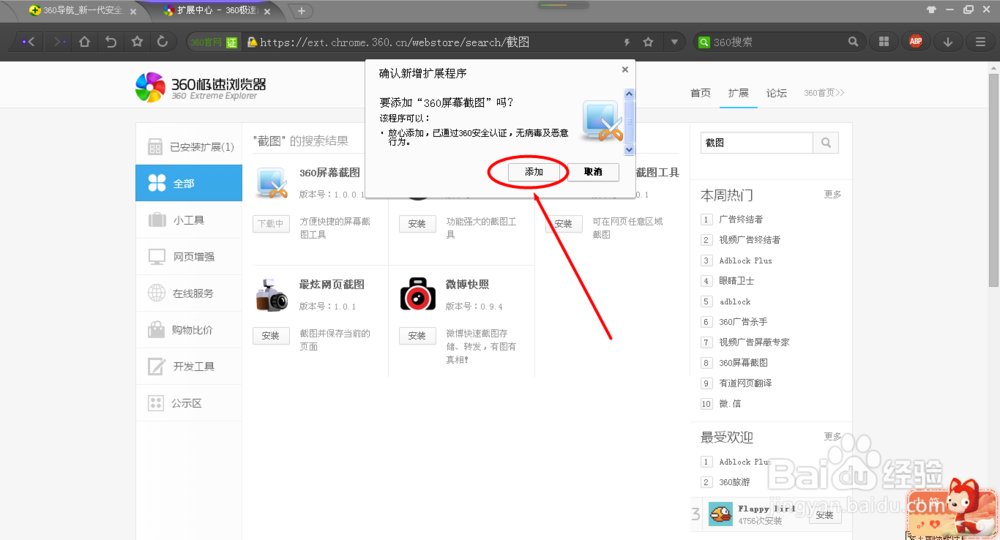Click the undo closed tab icon
Viewport: 1000px width, 540px height.
[x=111, y=42]
